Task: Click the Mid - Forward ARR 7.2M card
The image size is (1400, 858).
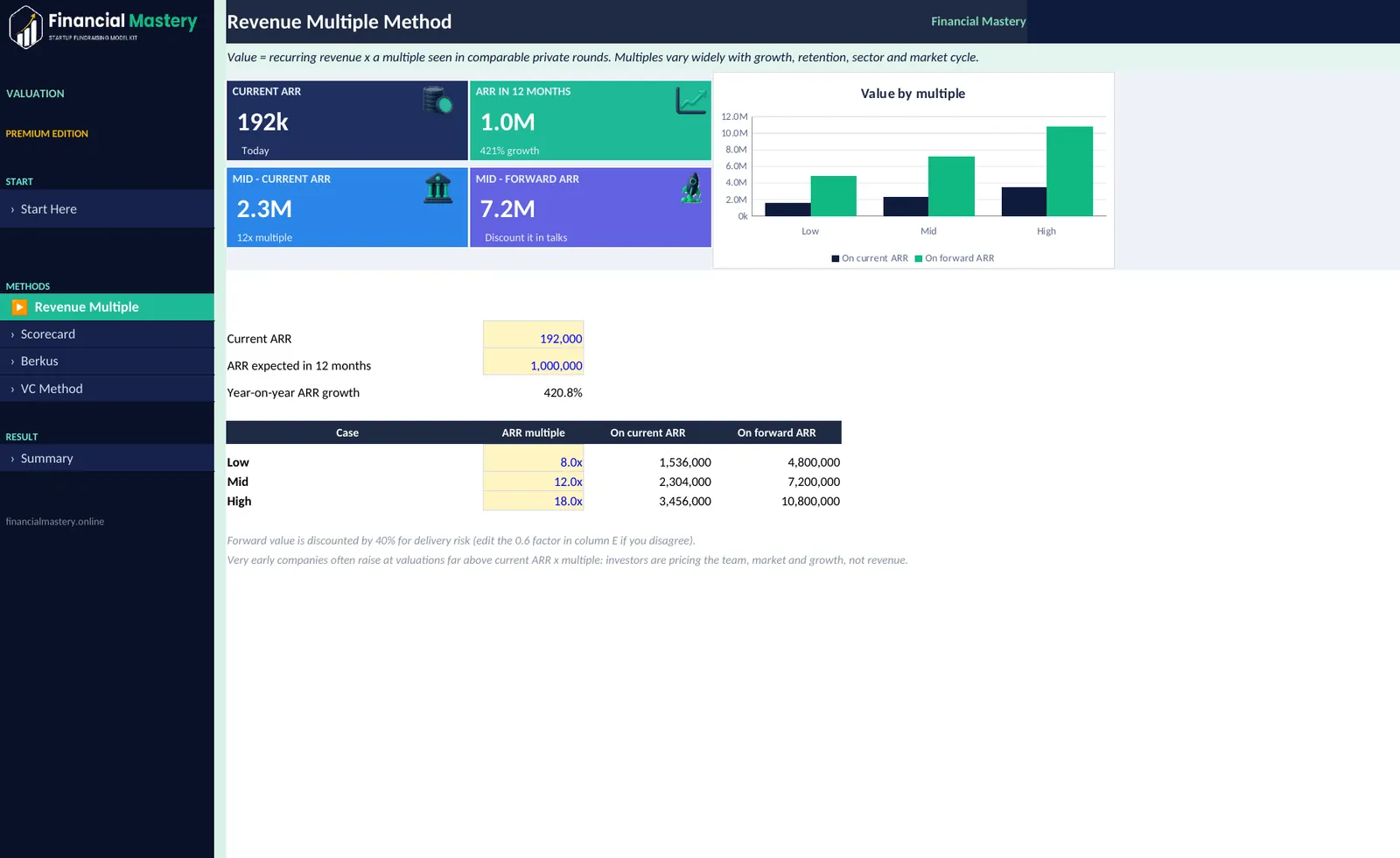Action: click(591, 207)
